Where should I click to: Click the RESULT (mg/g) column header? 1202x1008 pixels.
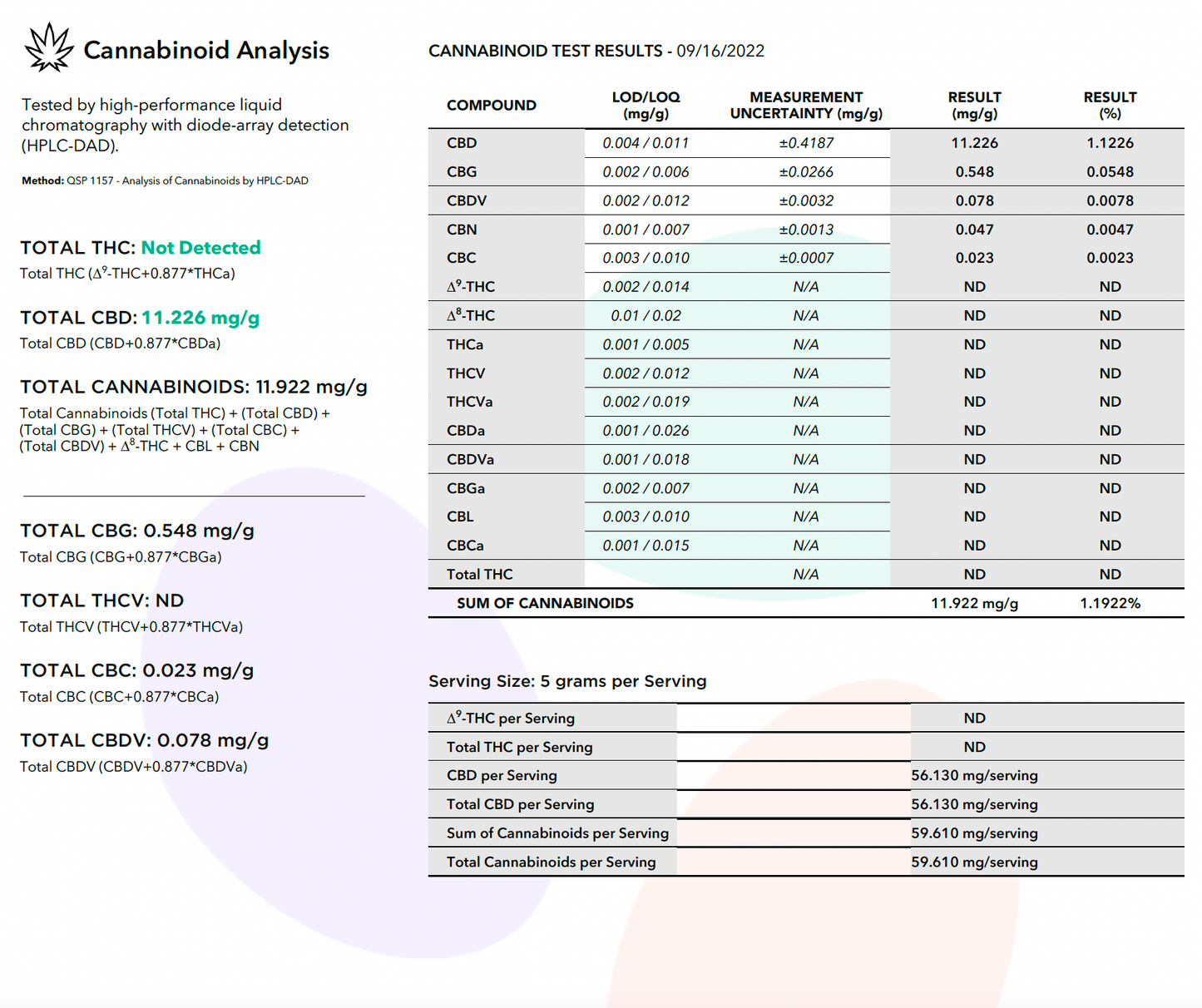pyautogui.click(x=975, y=106)
